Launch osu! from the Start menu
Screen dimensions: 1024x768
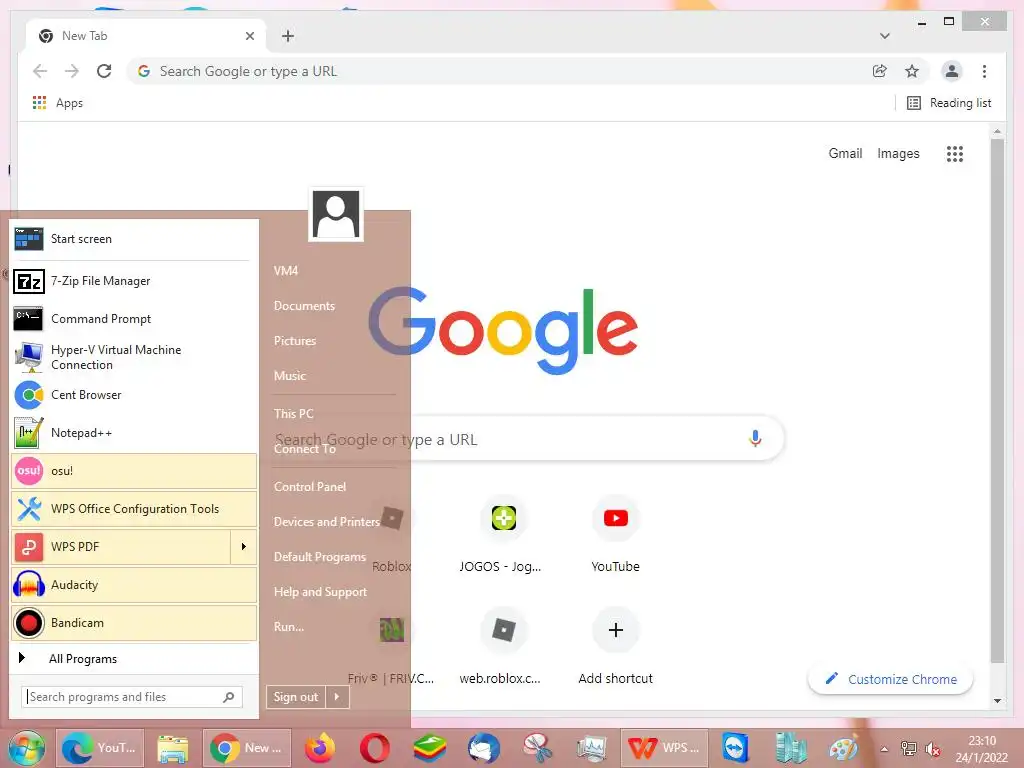coord(134,471)
